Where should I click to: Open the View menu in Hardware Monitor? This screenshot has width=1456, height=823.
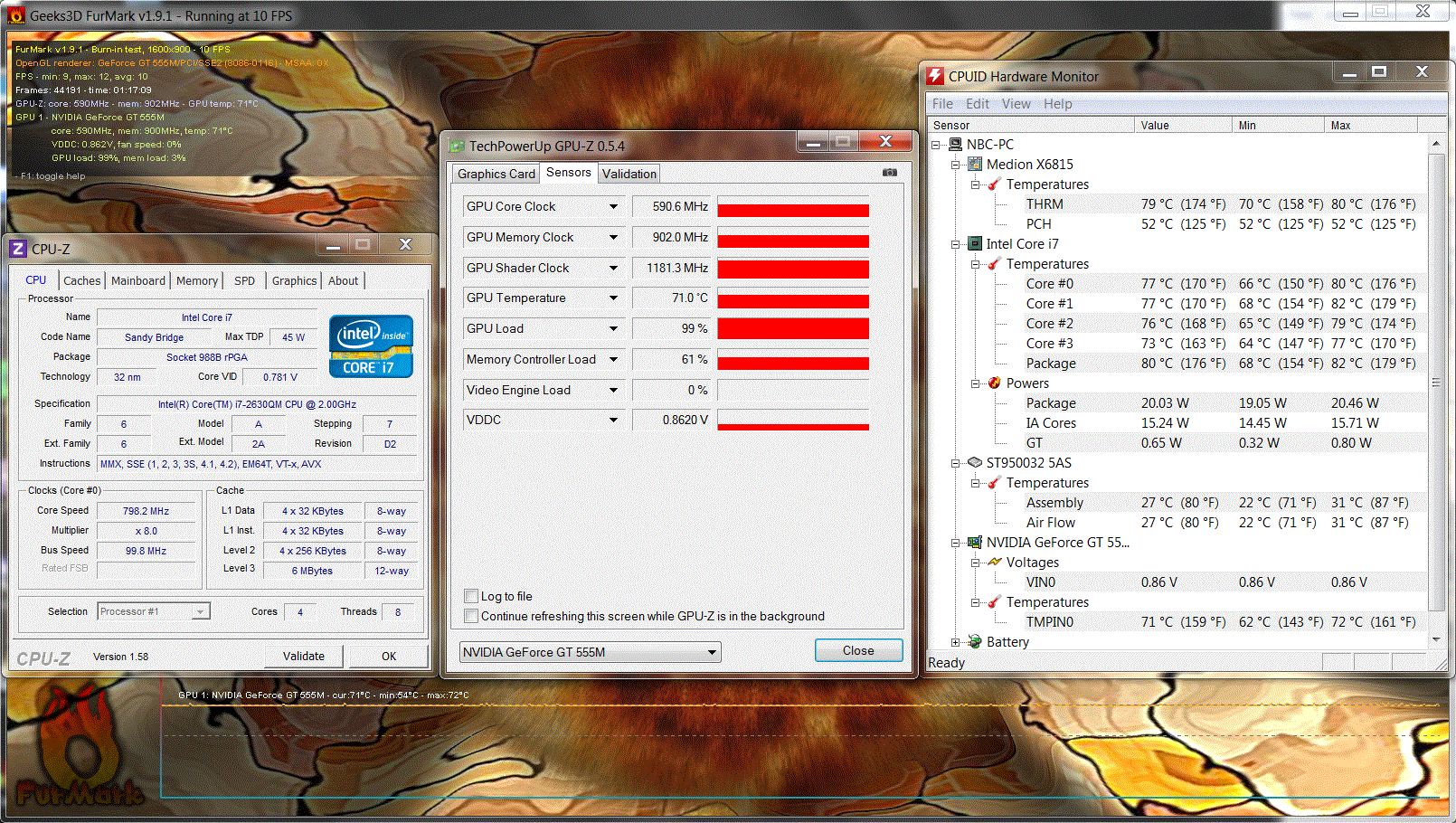click(x=1016, y=104)
